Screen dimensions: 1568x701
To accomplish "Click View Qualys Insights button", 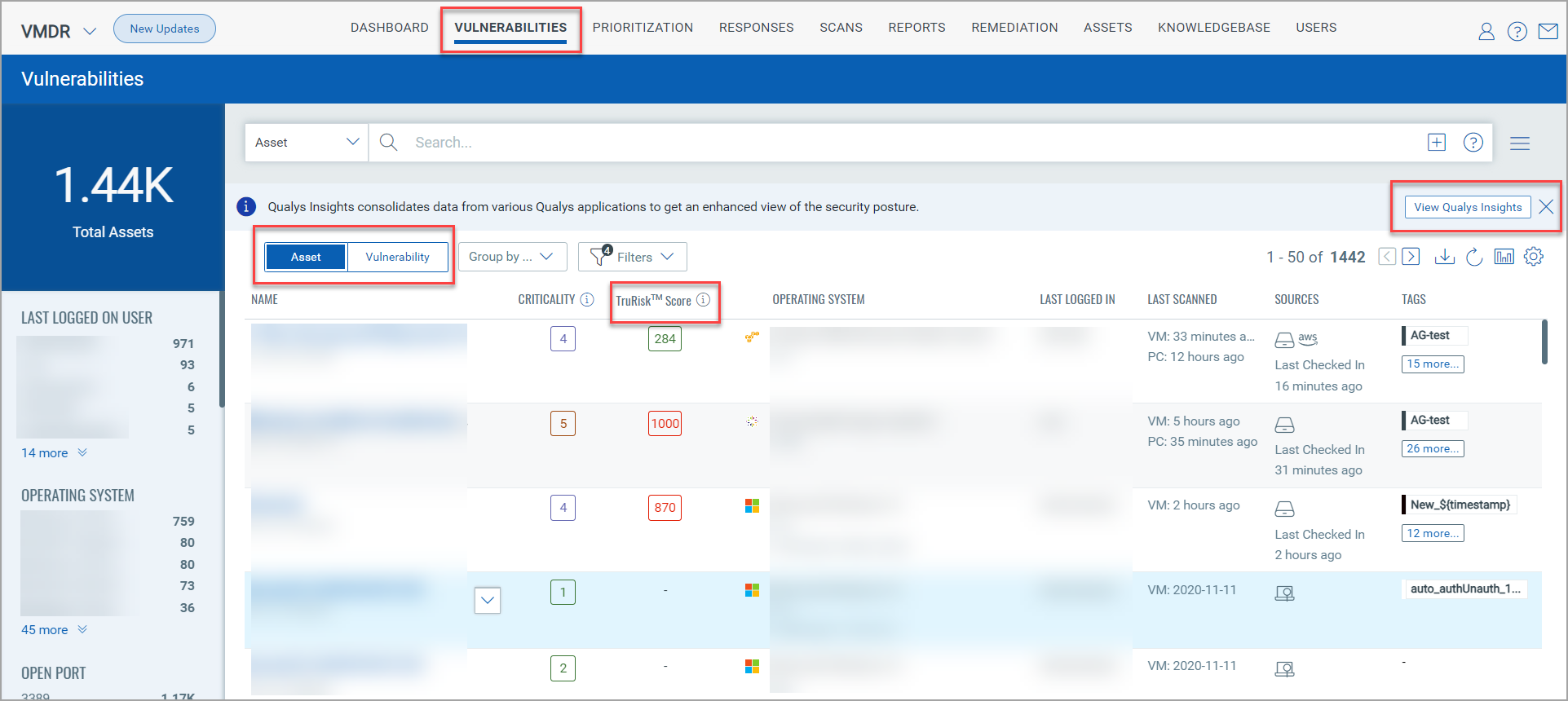I will point(1468,207).
